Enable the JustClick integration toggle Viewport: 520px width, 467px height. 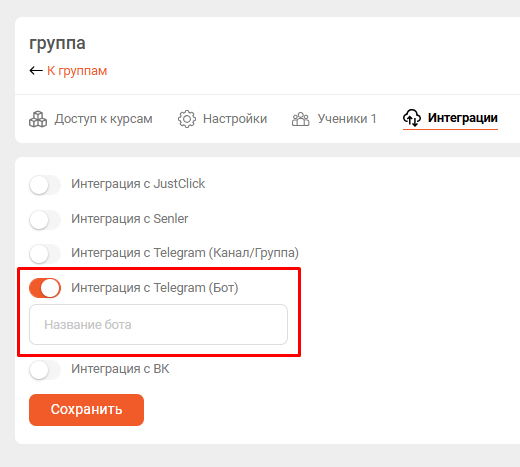[x=45, y=185]
